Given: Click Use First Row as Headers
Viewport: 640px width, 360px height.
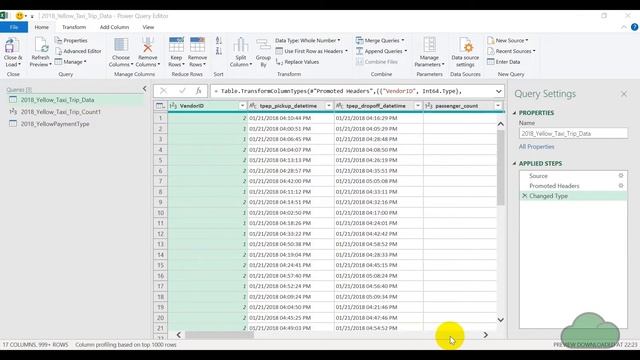Looking at the screenshot, I should pos(312,51).
